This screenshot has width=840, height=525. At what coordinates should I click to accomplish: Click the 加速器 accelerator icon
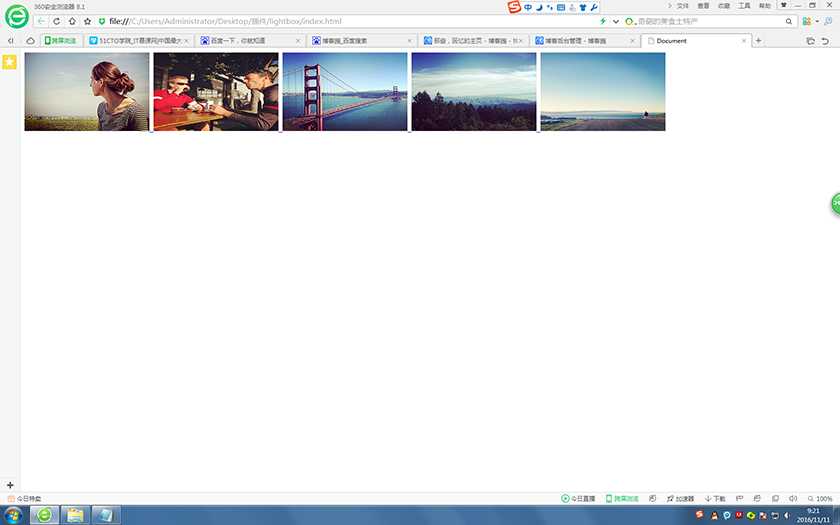[x=680, y=498]
